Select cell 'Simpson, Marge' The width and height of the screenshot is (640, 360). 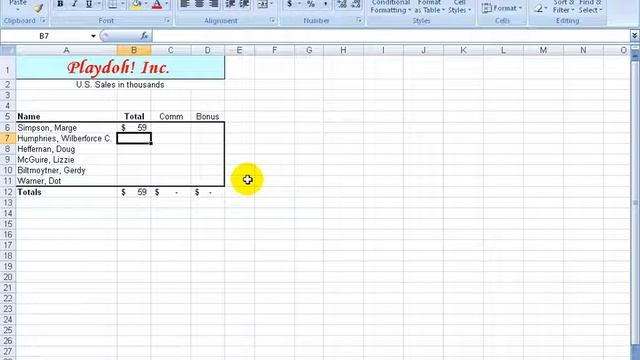[67, 128]
